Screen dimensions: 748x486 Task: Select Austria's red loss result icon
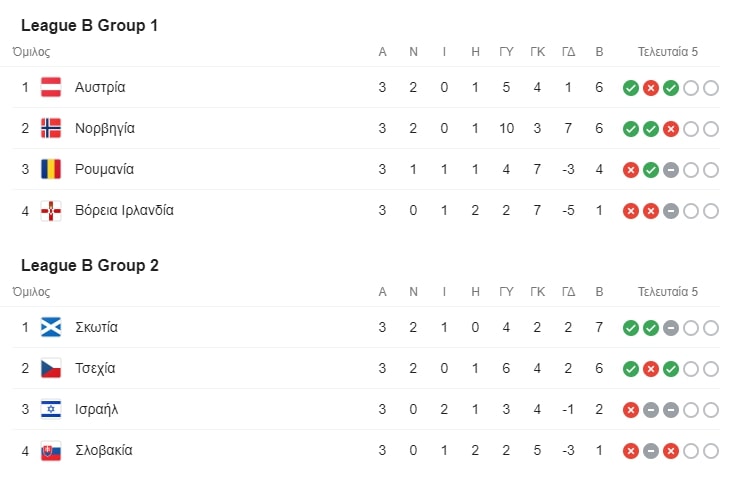651,88
